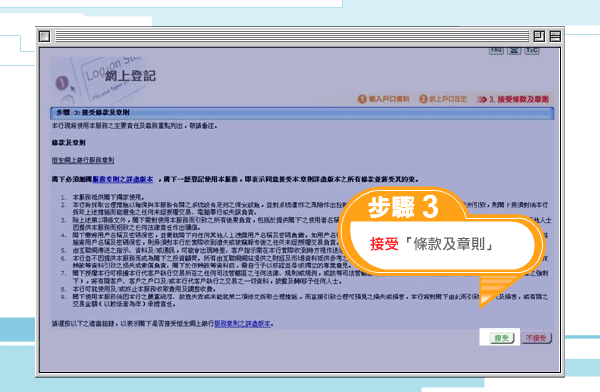
Task: Select step 1 輸入戶口資料 indicator
Action: tap(384, 99)
